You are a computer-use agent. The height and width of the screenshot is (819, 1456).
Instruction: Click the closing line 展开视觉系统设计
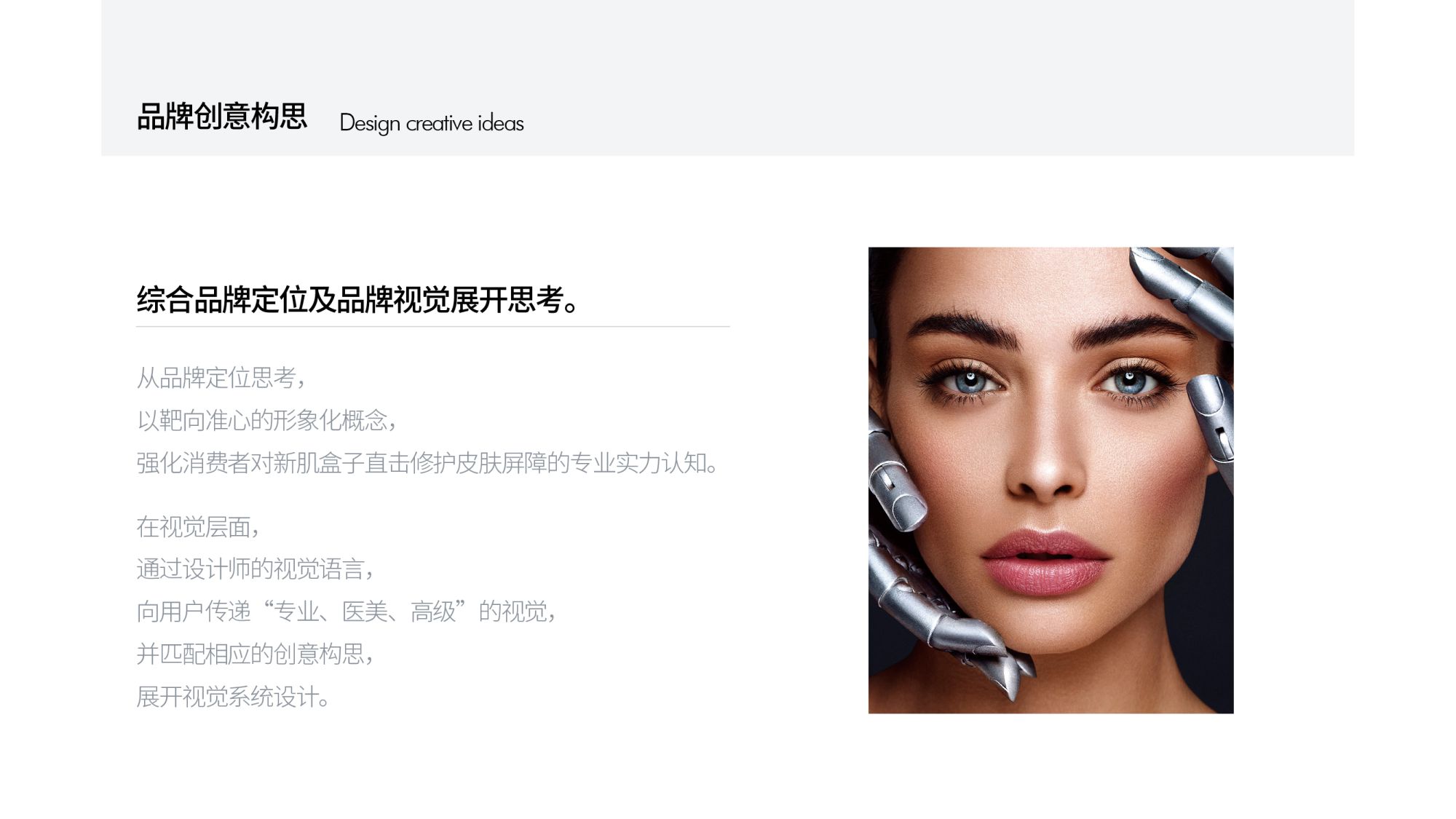pyautogui.click(x=233, y=697)
